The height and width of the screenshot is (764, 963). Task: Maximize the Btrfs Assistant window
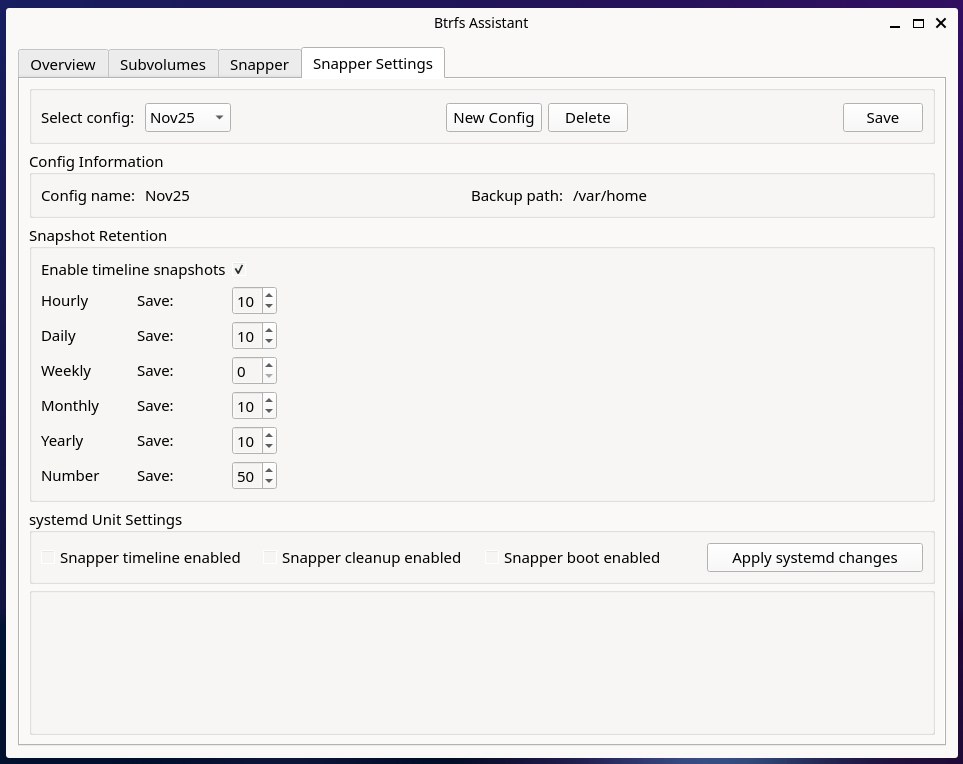click(918, 24)
